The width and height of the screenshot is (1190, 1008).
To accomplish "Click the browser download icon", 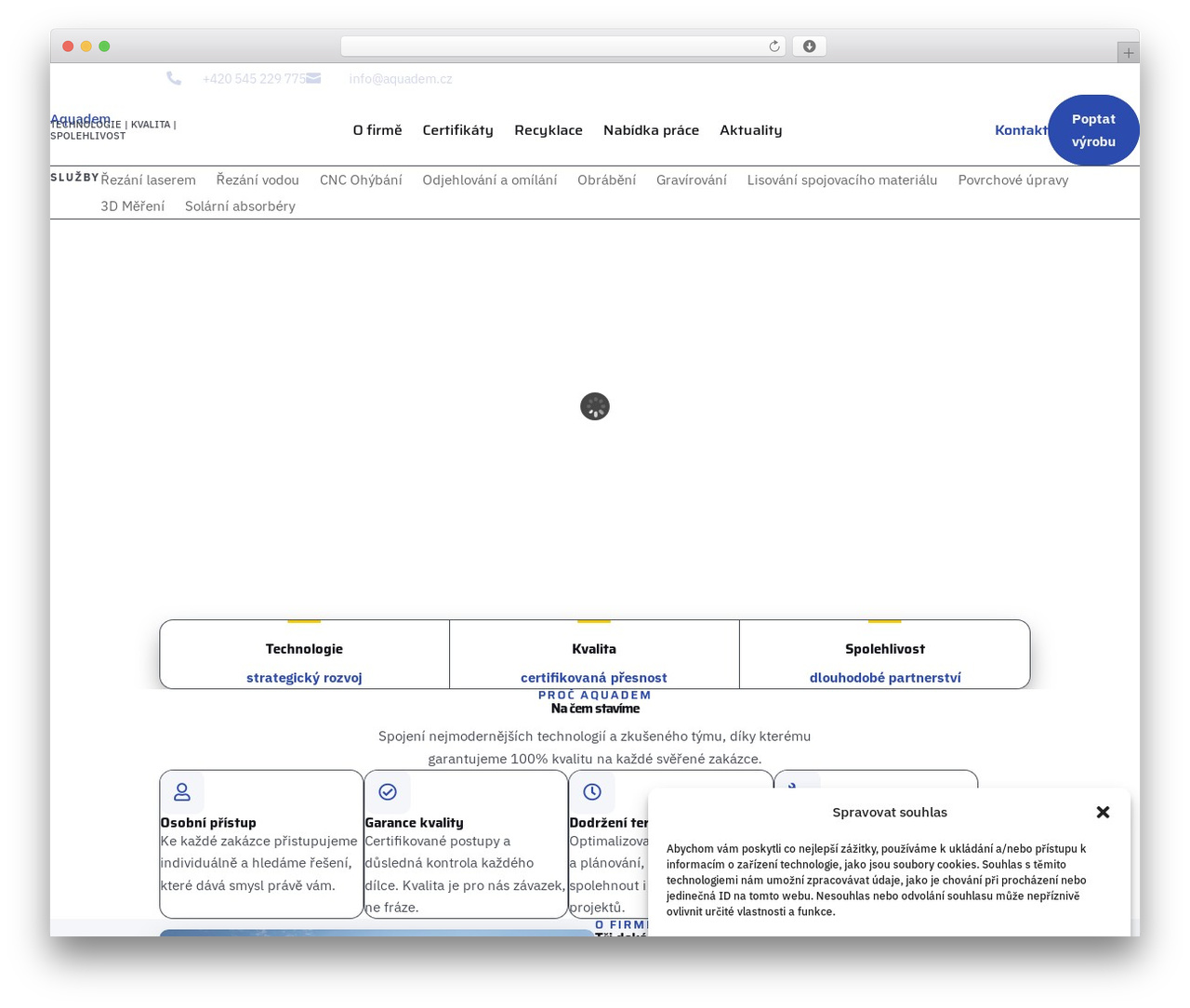I will 809,46.
